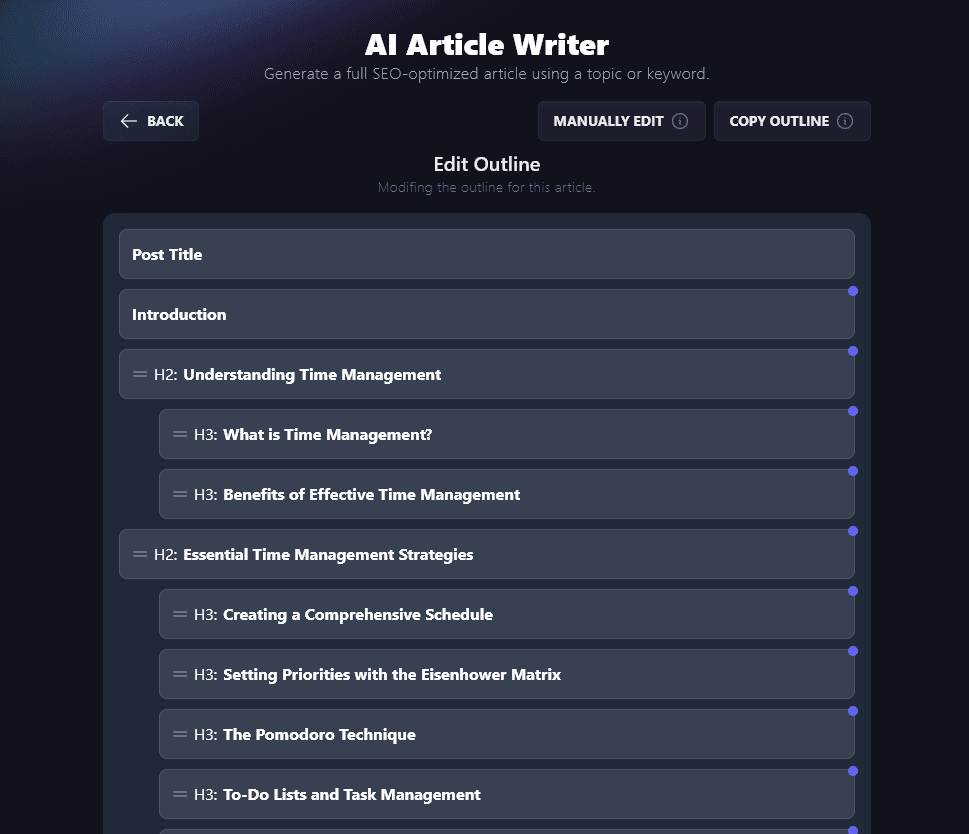Click drag handle of Understanding Time Management
Image resolution: width=969 pixels, height=834 pixels.
point(138,374)
